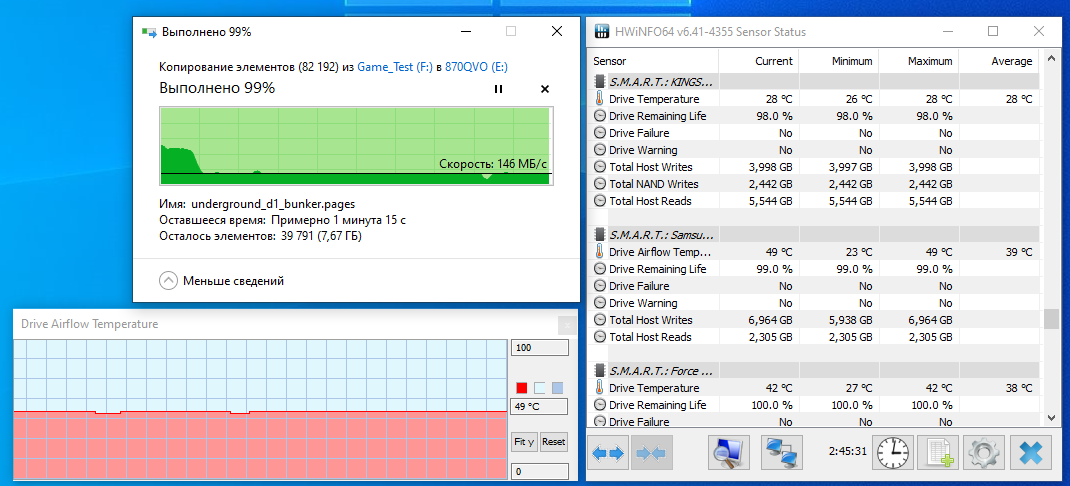This screenshot has width=1070, height=486.
Task: Pick the blue grid color swatch
Action: pos(558,388)
